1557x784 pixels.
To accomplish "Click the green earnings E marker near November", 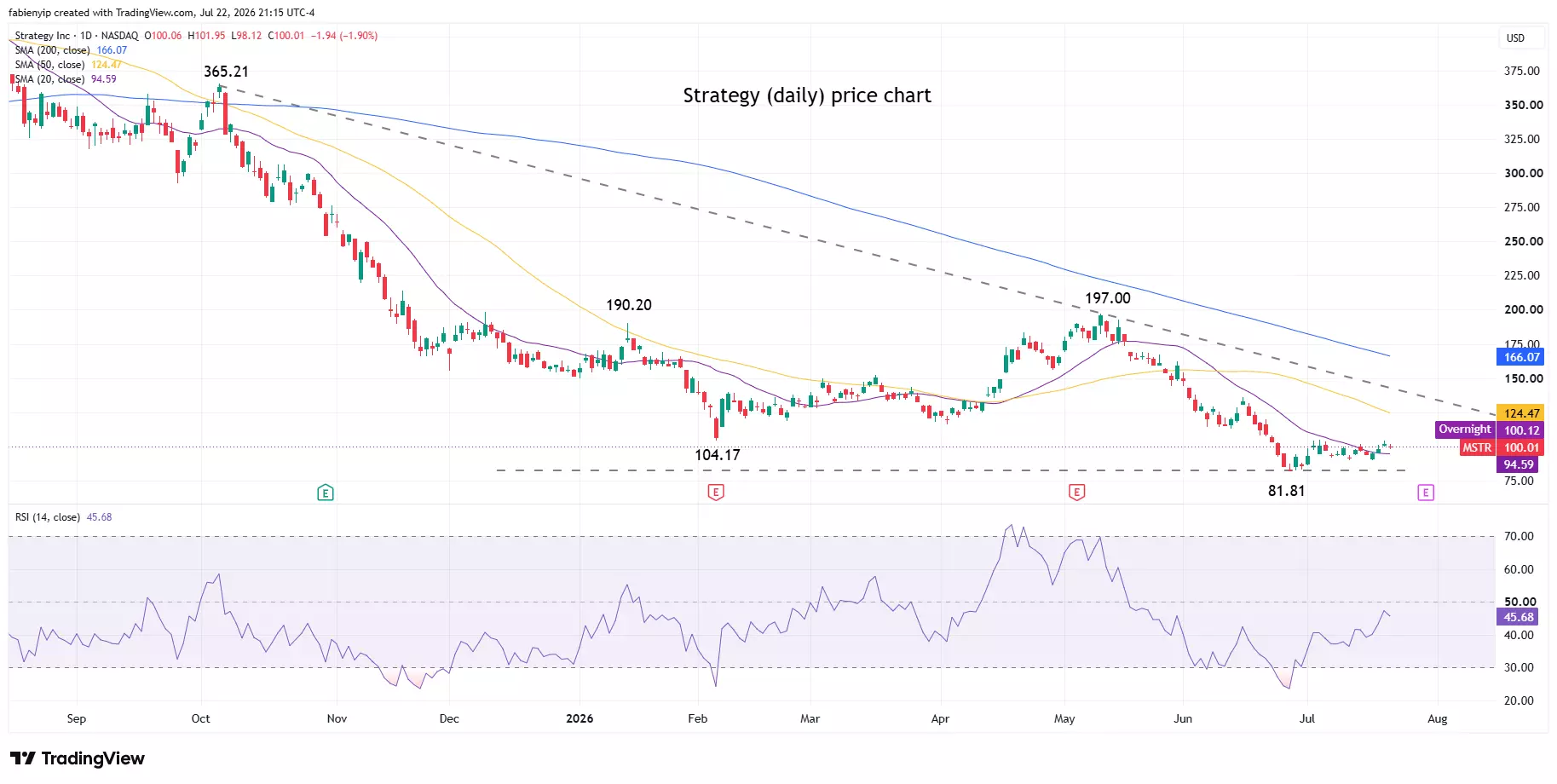I will [x=325, y=492].
